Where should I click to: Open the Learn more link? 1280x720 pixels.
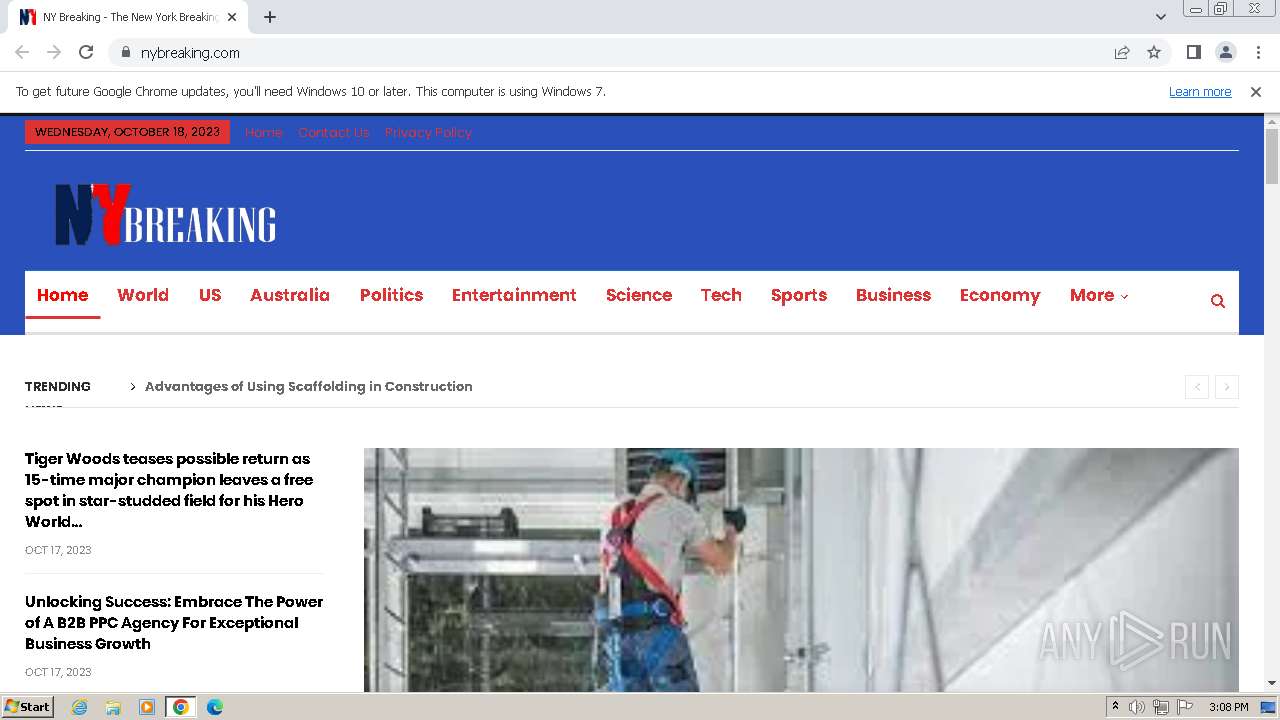[x=1200, y=91]
